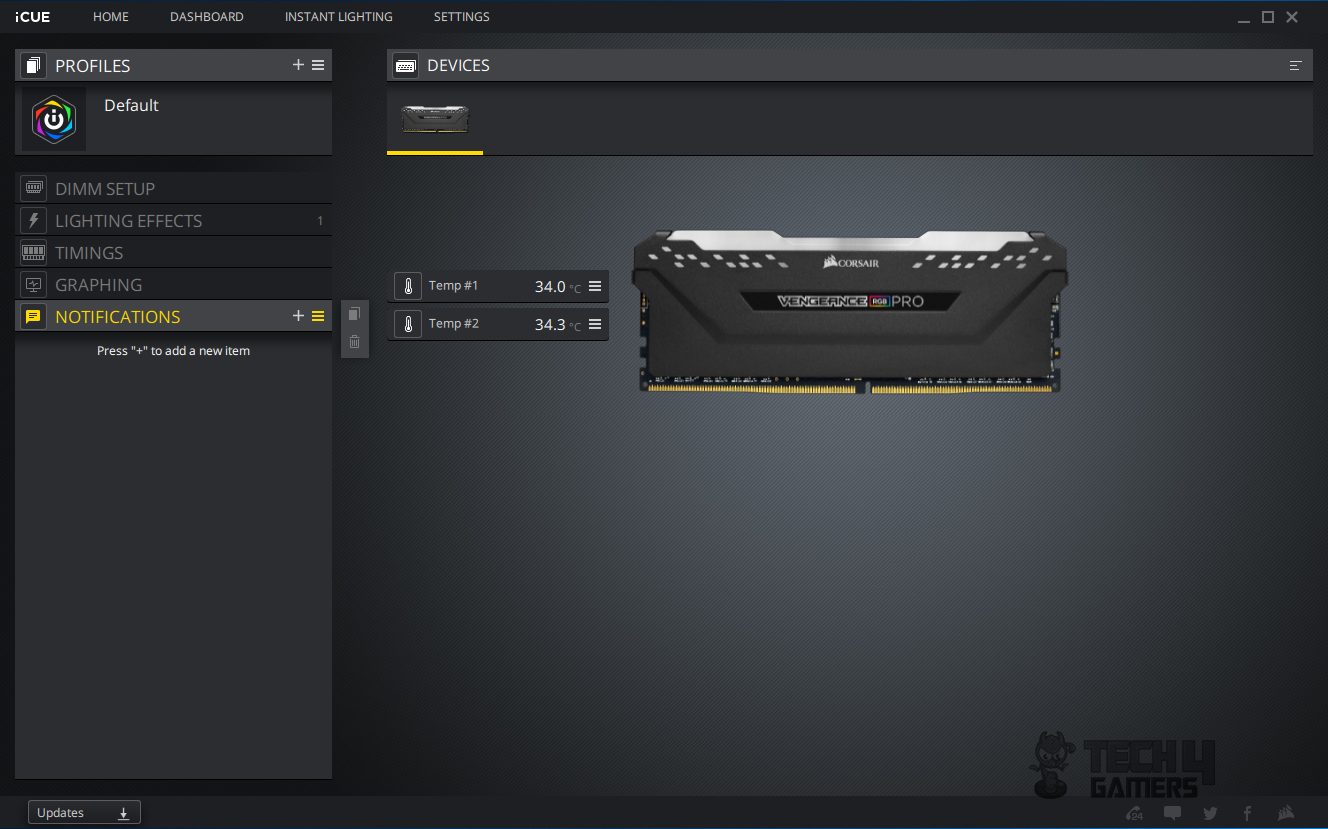
Task: Open GRAPHING section
Action: click(x=173, y=284)
